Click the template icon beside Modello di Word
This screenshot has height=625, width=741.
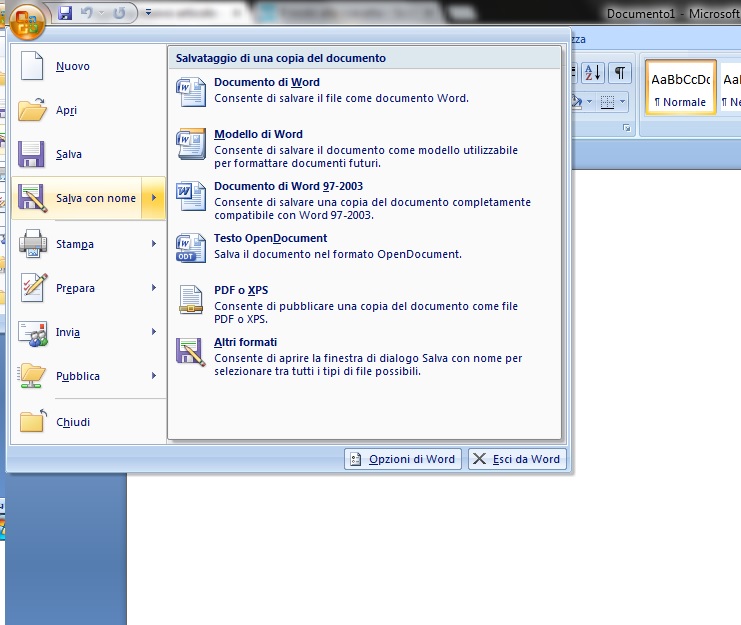191,144
